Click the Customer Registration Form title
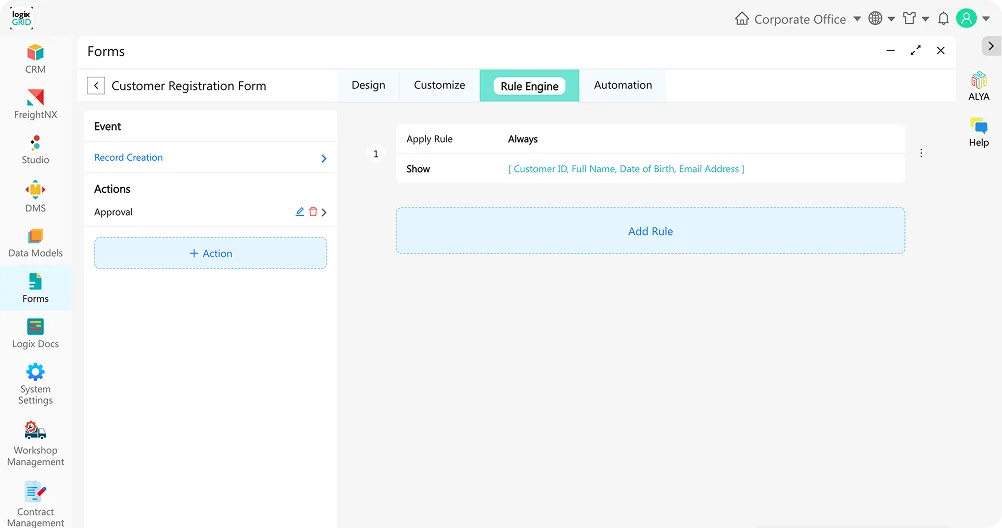The width and height of the screenshot is (1002, 528). pyautogui.click(x=189, y=86)
